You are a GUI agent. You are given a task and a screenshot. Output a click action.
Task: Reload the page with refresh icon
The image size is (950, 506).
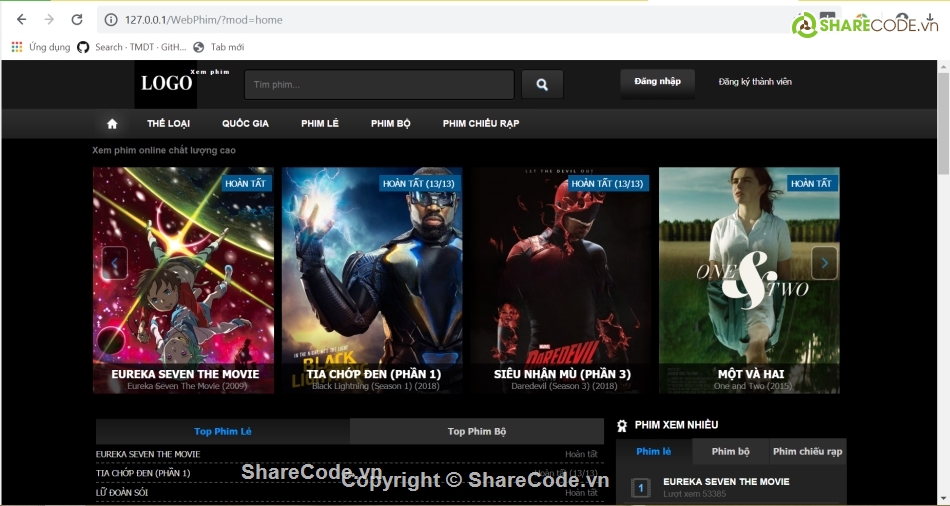77,19
